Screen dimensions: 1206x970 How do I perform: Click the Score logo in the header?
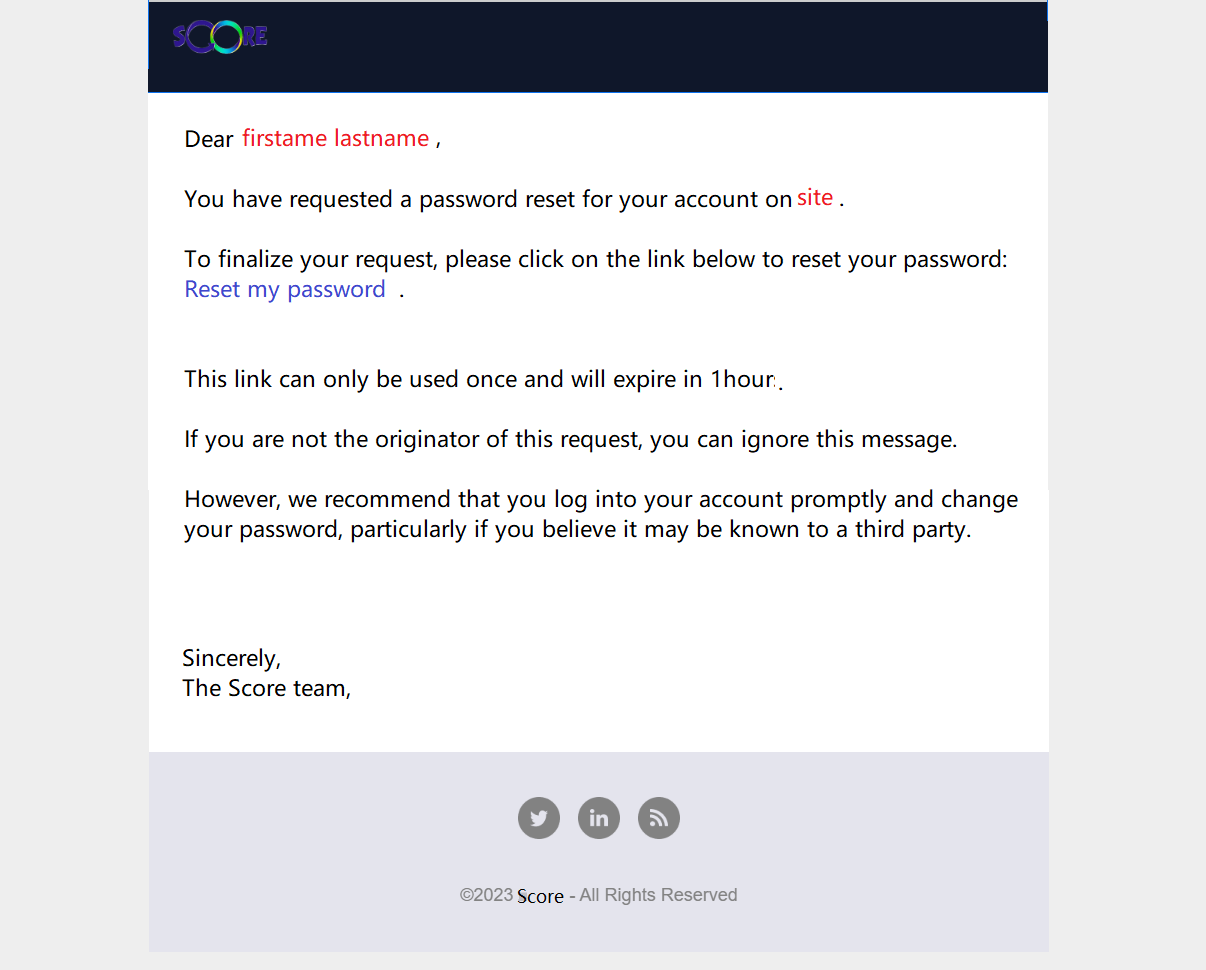[220, 37]
